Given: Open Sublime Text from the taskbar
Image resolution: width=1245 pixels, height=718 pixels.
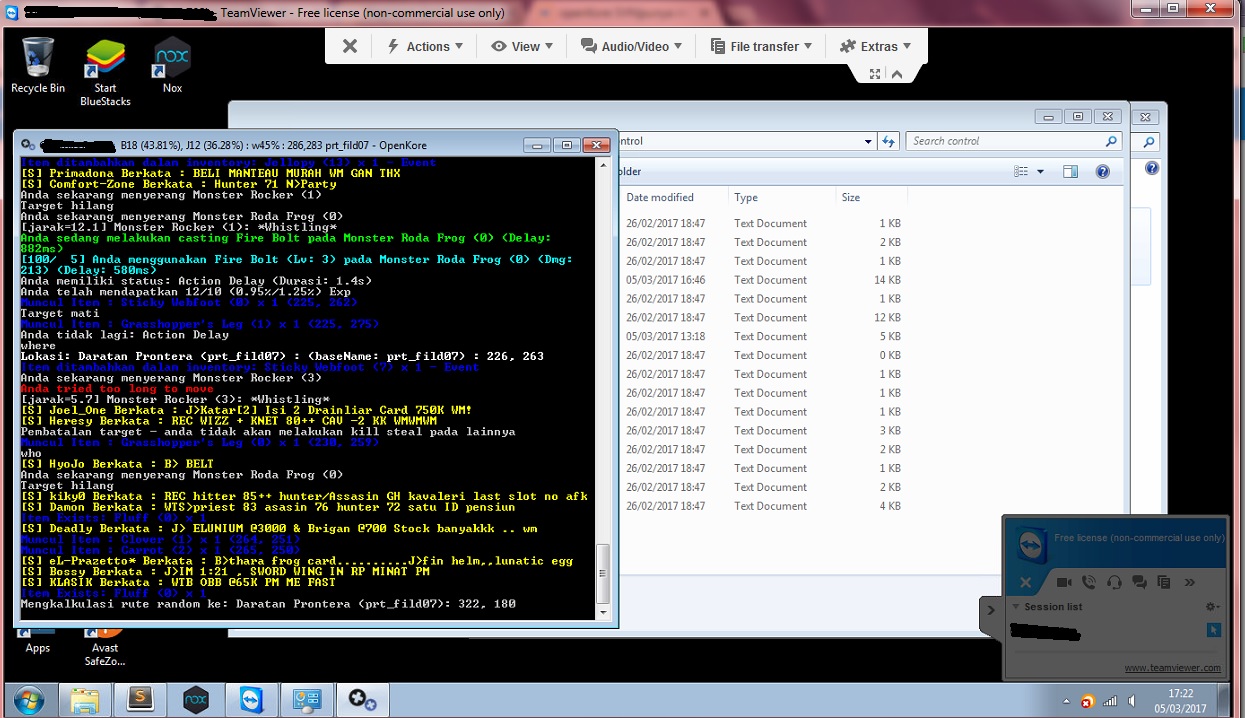Looking at the screenshot, I should 140,699.
